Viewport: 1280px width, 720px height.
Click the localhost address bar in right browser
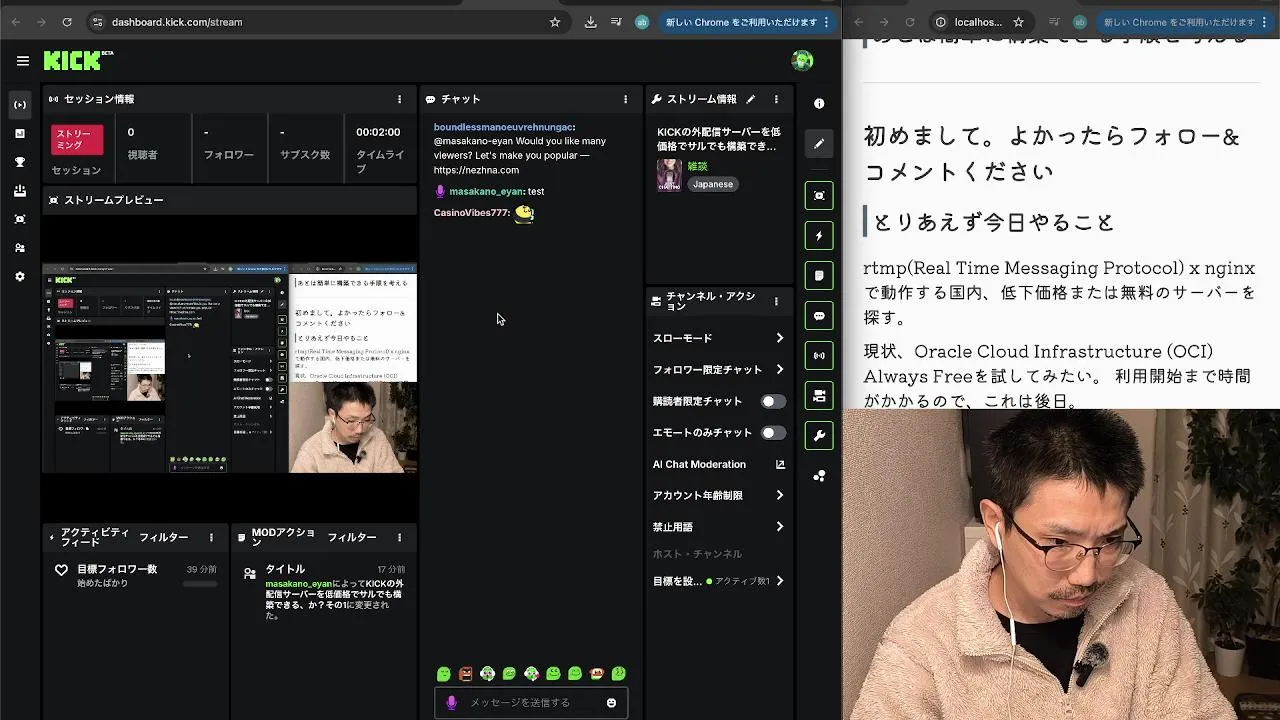[x=979, y=22]
